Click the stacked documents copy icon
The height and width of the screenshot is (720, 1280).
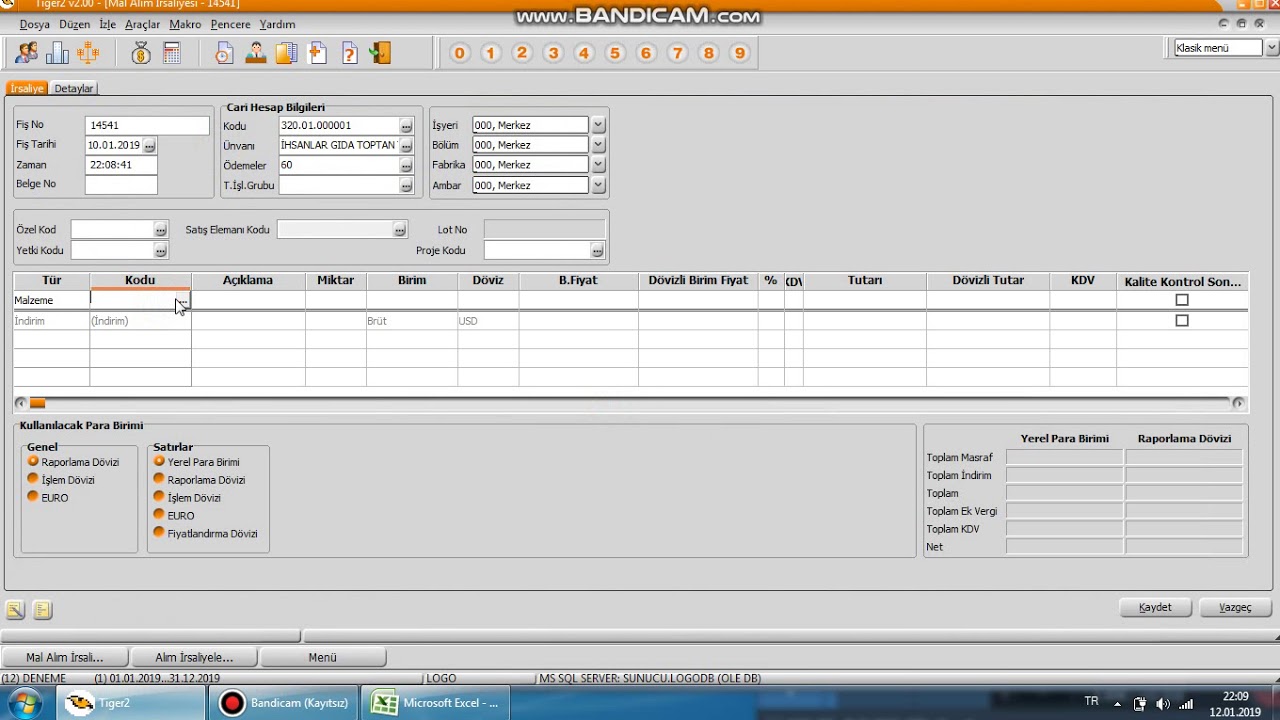click(x=287, y=53)
